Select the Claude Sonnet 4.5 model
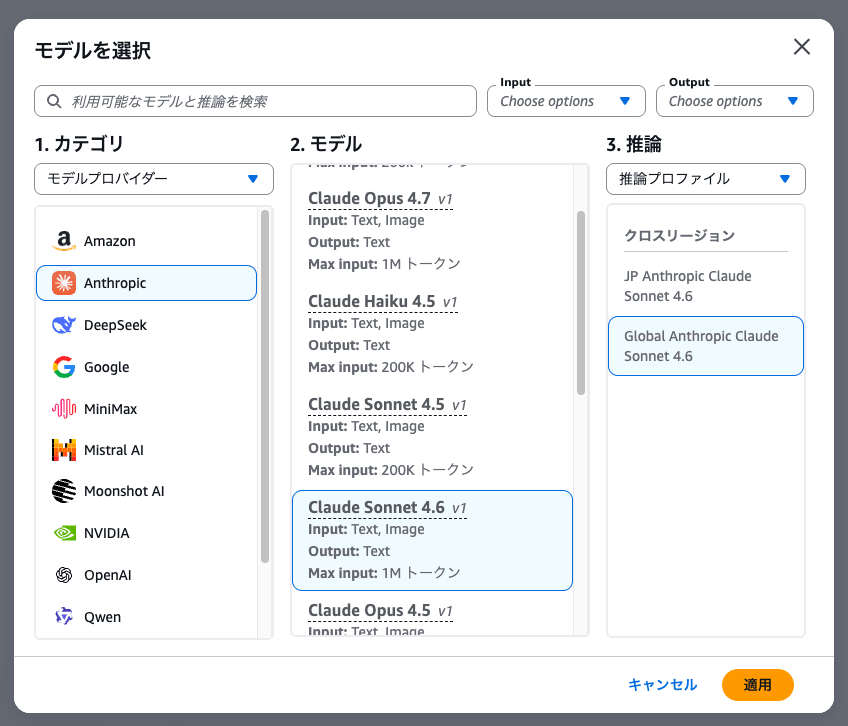Image resolution: width=848 pixels, height=726 pixels. coord(432,437)
